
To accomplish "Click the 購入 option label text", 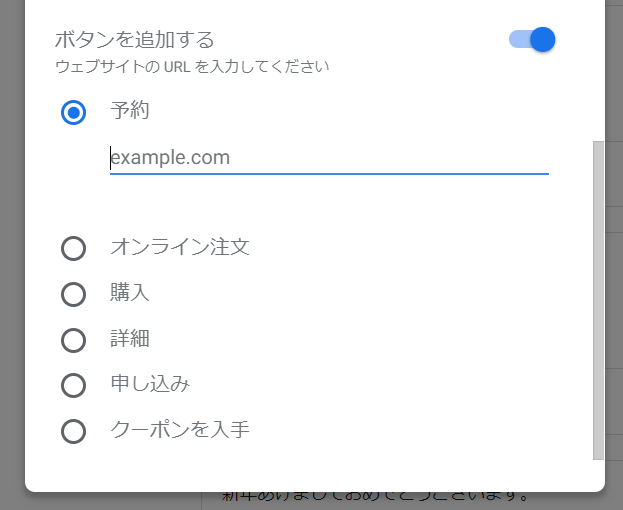I will pyautogui.click(x=130, y=293).
